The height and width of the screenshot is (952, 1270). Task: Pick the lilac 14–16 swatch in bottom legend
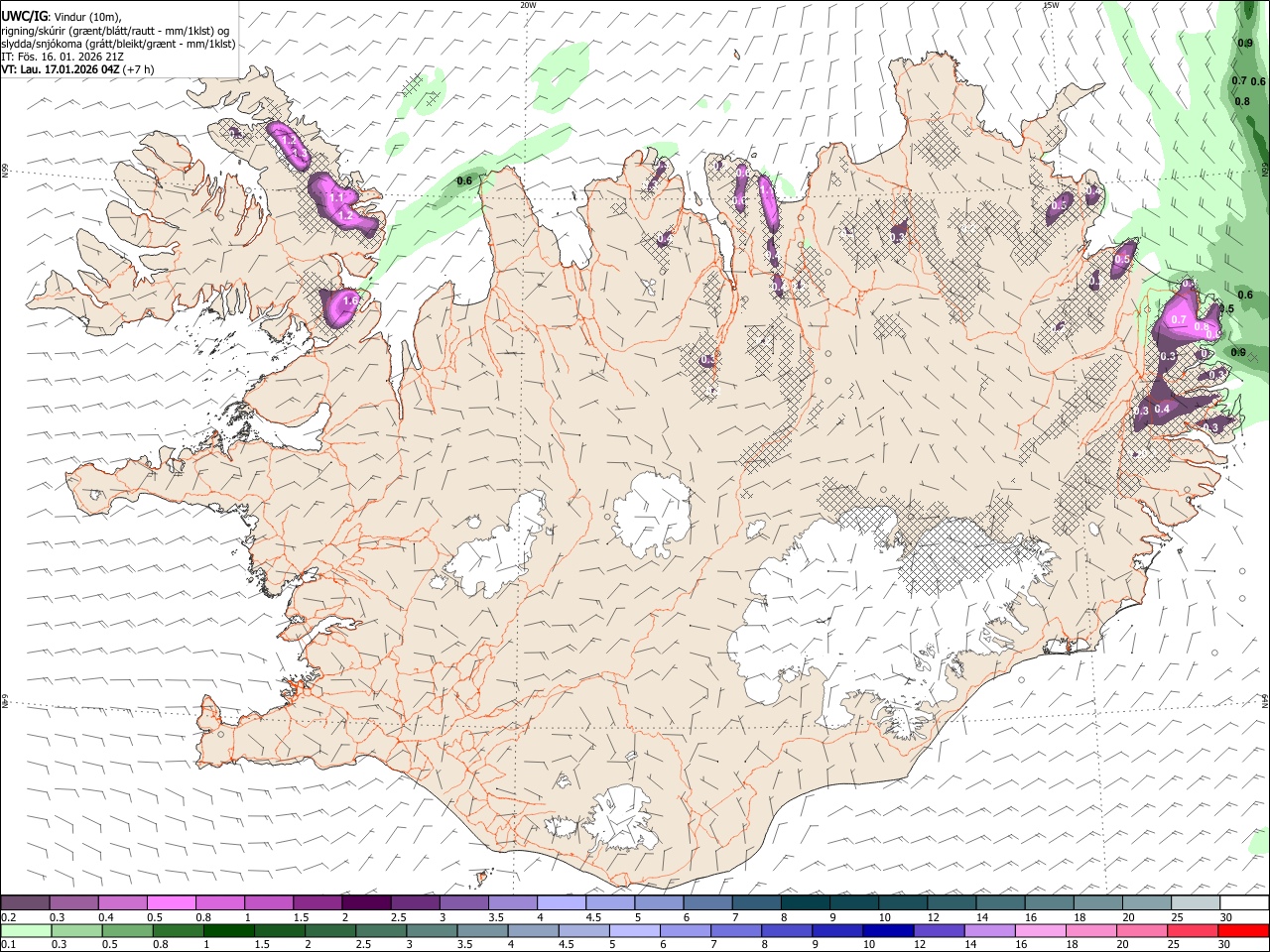[x=990, y=930]
